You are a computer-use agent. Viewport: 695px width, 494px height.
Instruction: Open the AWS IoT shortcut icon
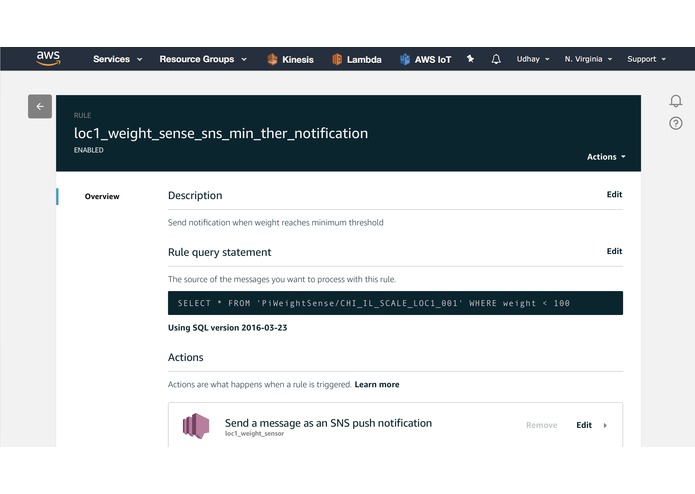coord(405,59)
